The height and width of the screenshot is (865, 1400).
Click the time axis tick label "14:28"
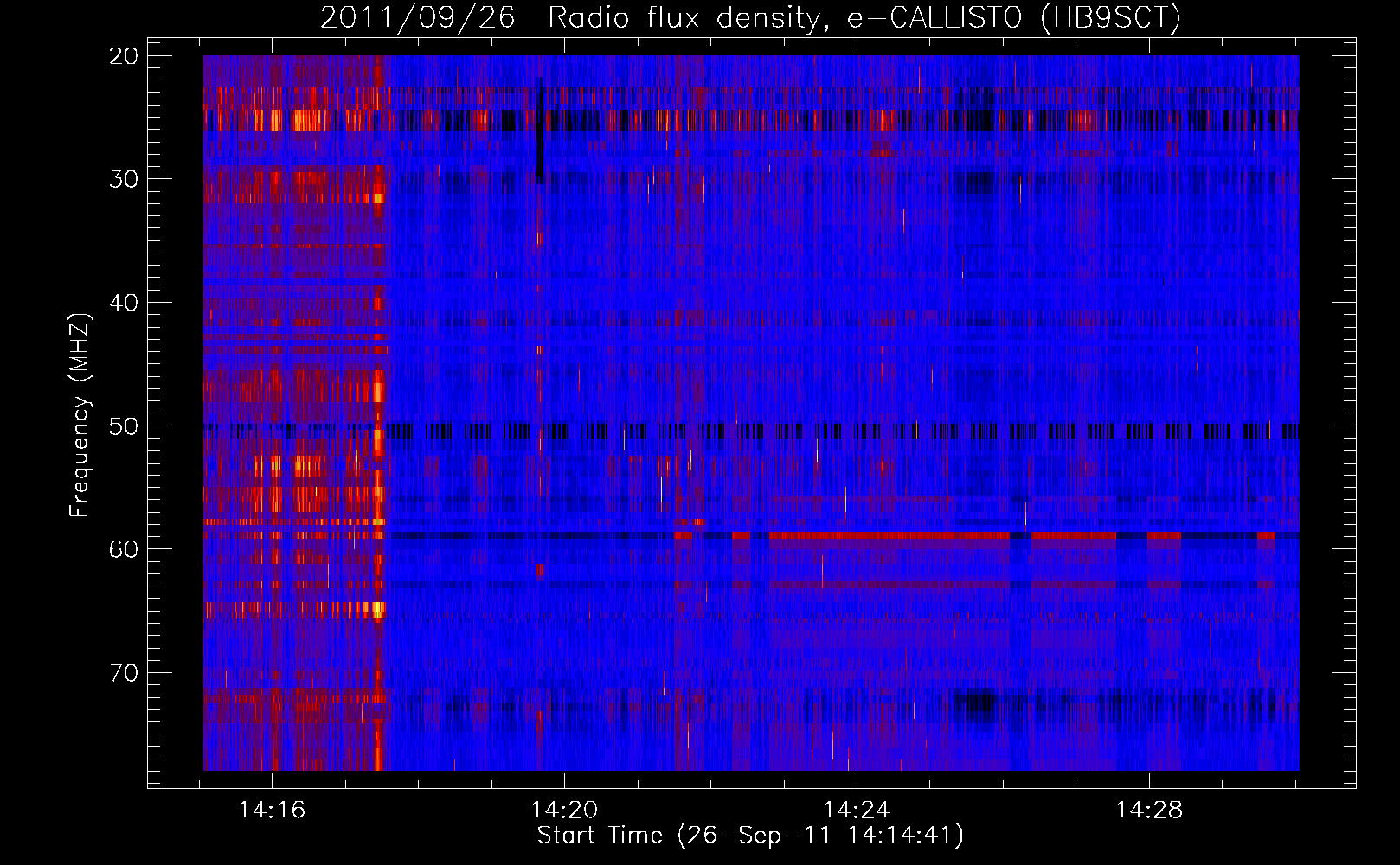click(1149, 811)
